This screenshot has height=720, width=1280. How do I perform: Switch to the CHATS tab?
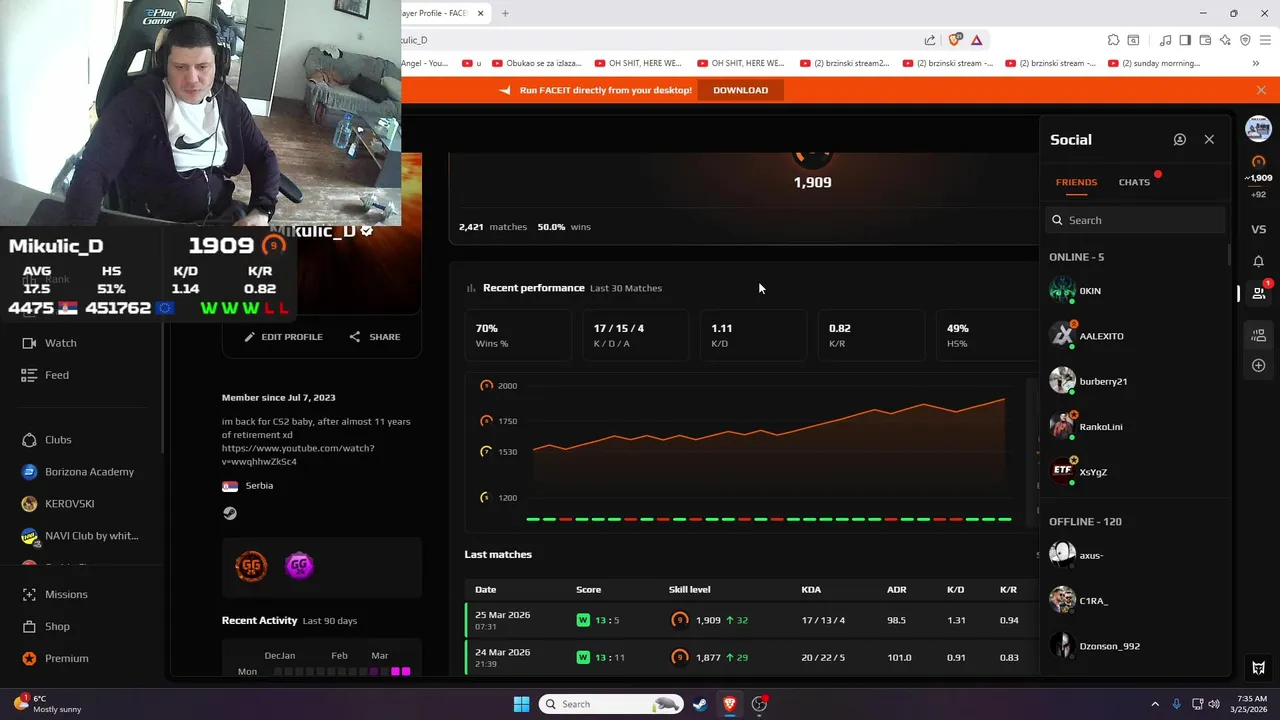pos(1134,182)
